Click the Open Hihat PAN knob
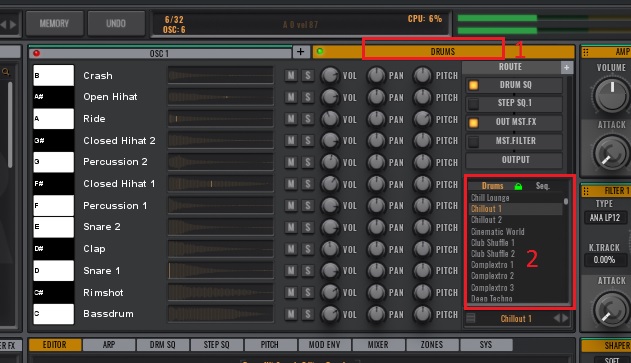 click(376, 97)
